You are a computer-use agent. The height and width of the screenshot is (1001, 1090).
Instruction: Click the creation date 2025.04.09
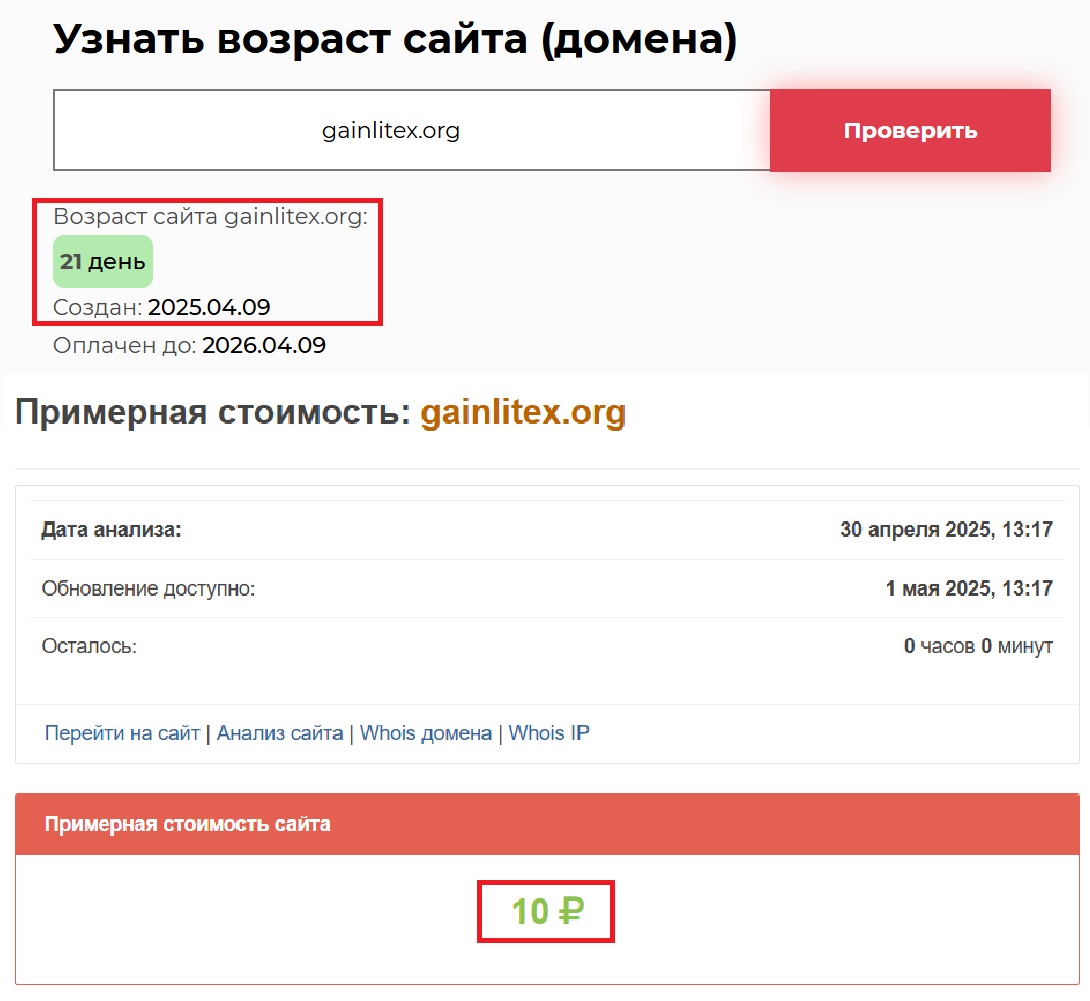[209, 307]
